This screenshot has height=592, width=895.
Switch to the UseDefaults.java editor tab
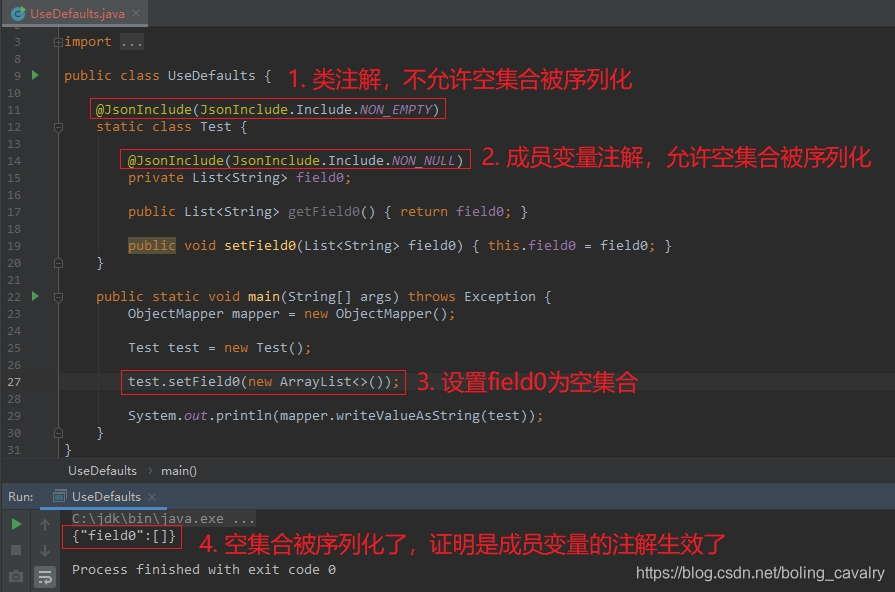coord(72,14)
